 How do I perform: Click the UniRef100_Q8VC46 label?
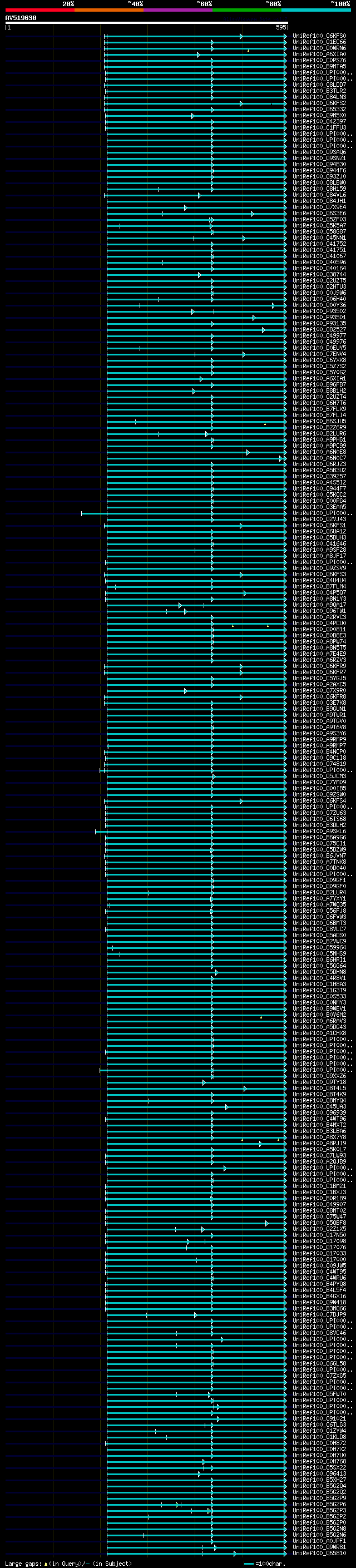pyautogui.click(x=319, y=1332)
